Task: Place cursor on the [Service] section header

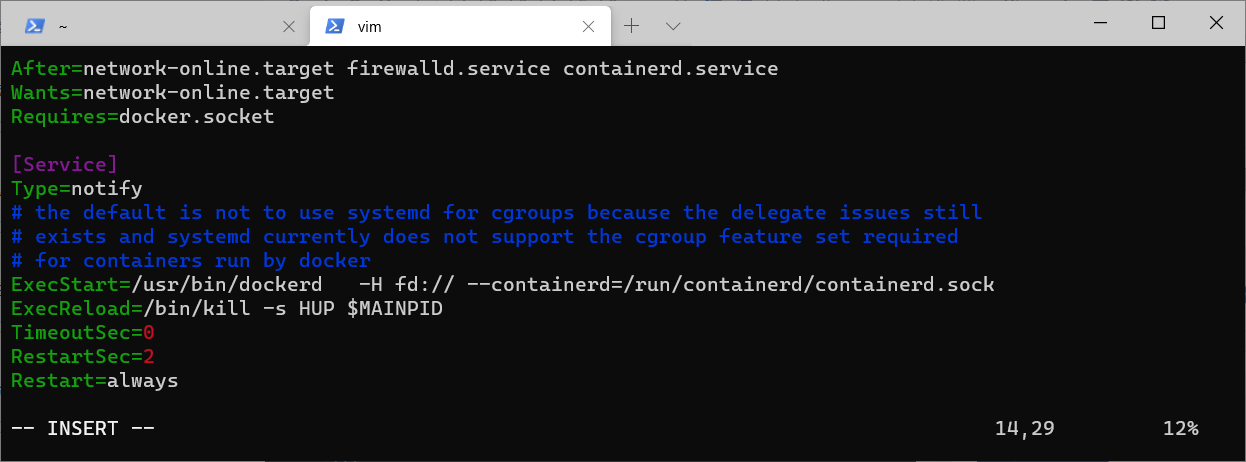Action: click(65, 165)
